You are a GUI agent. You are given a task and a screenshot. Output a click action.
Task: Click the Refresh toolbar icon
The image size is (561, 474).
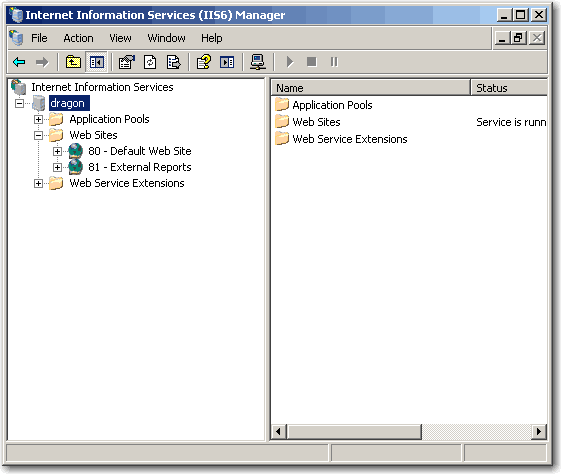pos(150,62)
